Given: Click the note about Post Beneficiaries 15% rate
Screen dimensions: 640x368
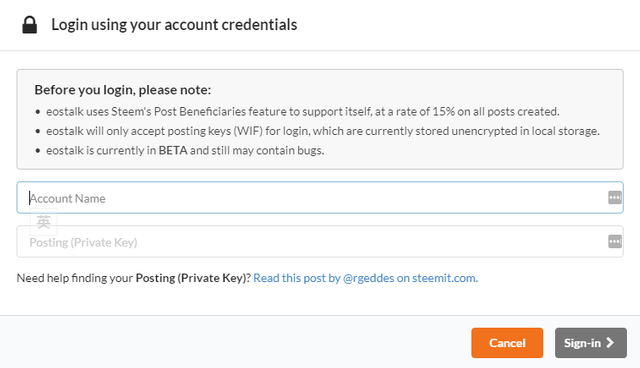Looking at the screenshot, I should pyautogui.click(x=302, y=111).
